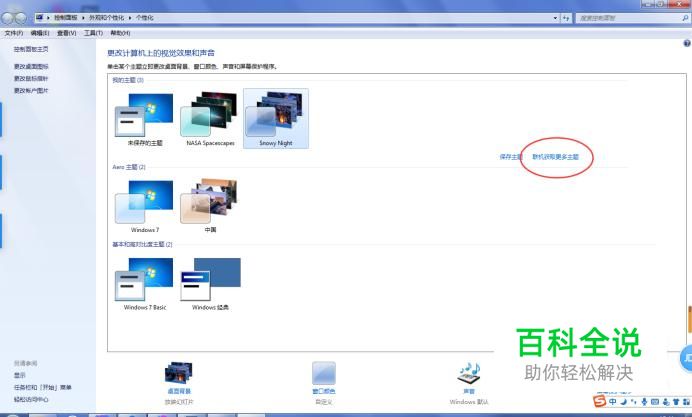Click the user account icon on IME bar
This screenshot has width=692, height=417.
pos(666,402)
